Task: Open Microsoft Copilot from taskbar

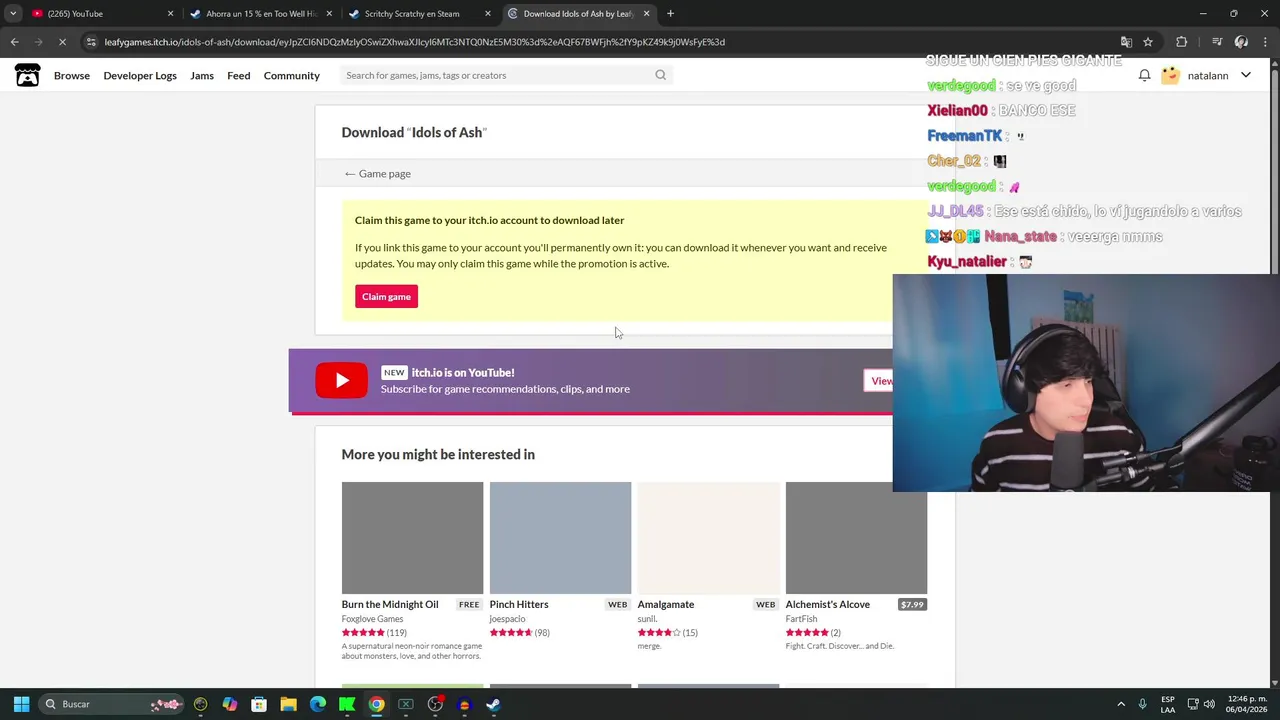Action: 230,704
